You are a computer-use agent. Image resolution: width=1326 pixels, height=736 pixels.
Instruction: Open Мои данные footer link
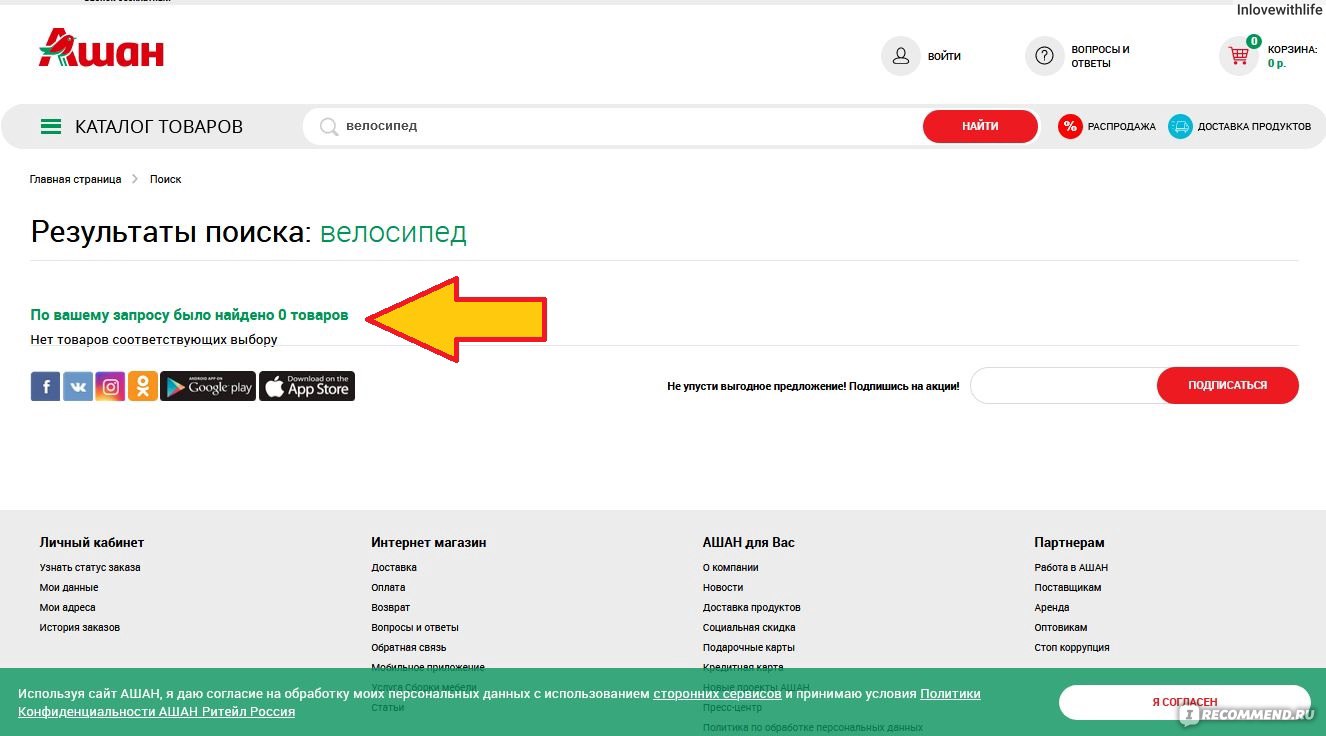(x=69, y=587)
